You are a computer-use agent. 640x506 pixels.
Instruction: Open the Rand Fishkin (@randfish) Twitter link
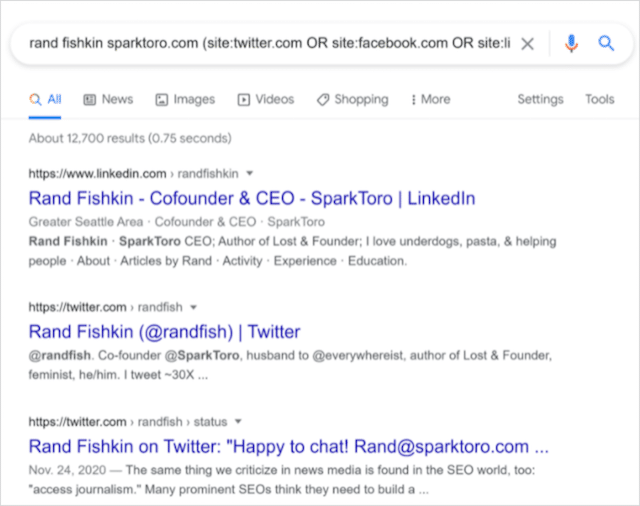pos(164,332)
